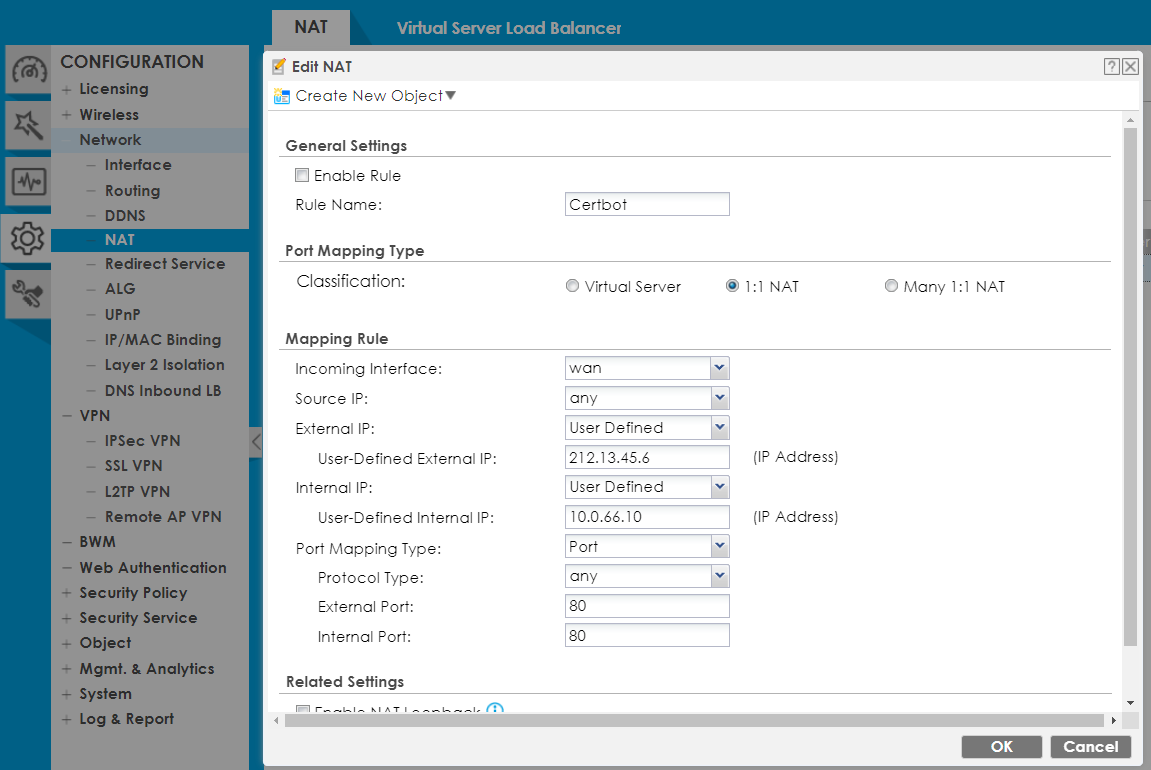1151x770 pixels.
Task: Open the Monitor waveform icon in sidebar
Action: pos(29,181)
